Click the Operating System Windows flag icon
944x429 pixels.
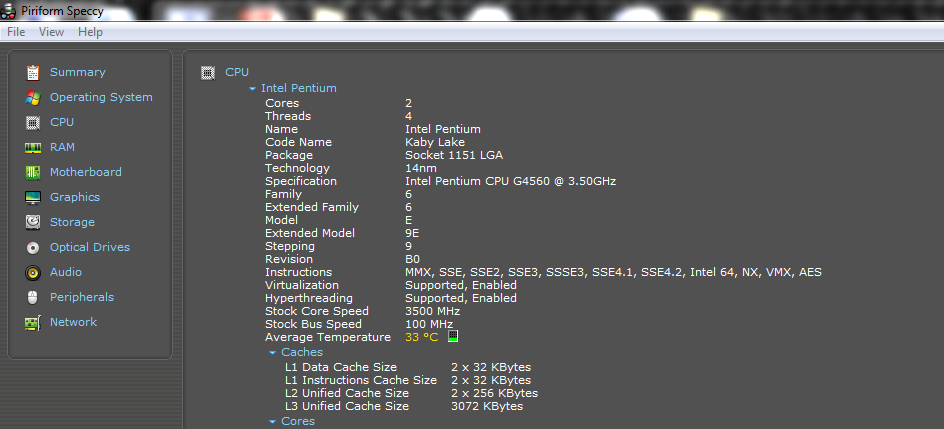click(x=33, y=97)
